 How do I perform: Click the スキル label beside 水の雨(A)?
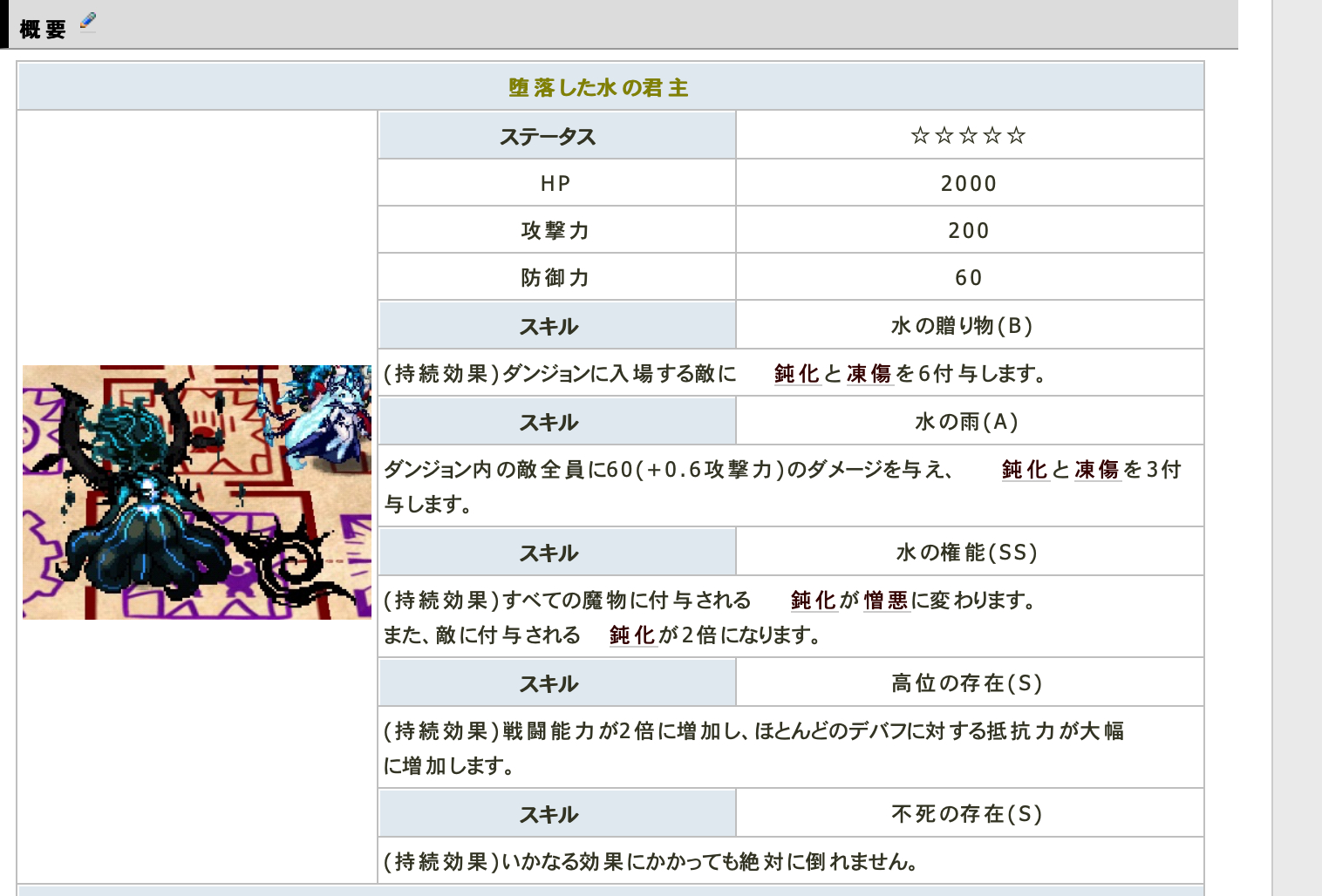click(557, 422)
